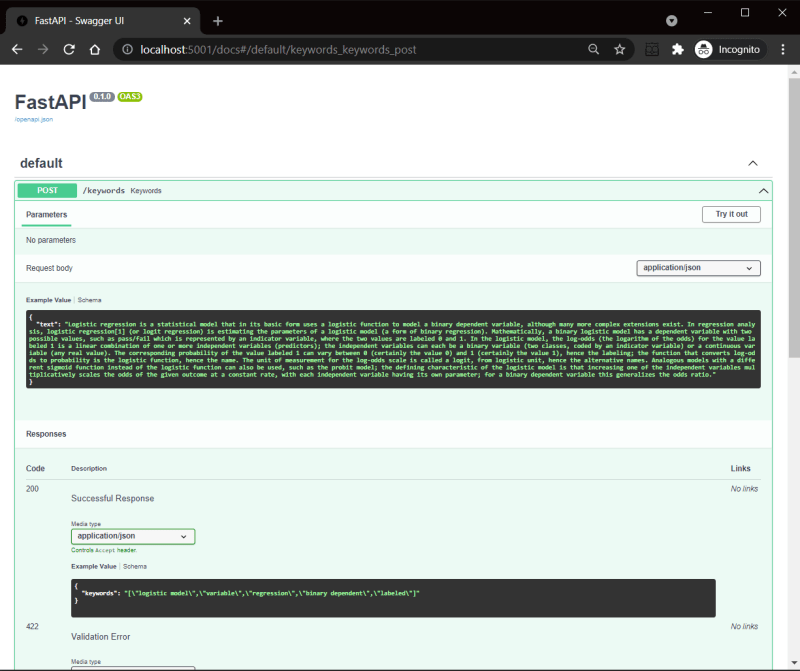Click the default section heading

(x=41, y=163)
